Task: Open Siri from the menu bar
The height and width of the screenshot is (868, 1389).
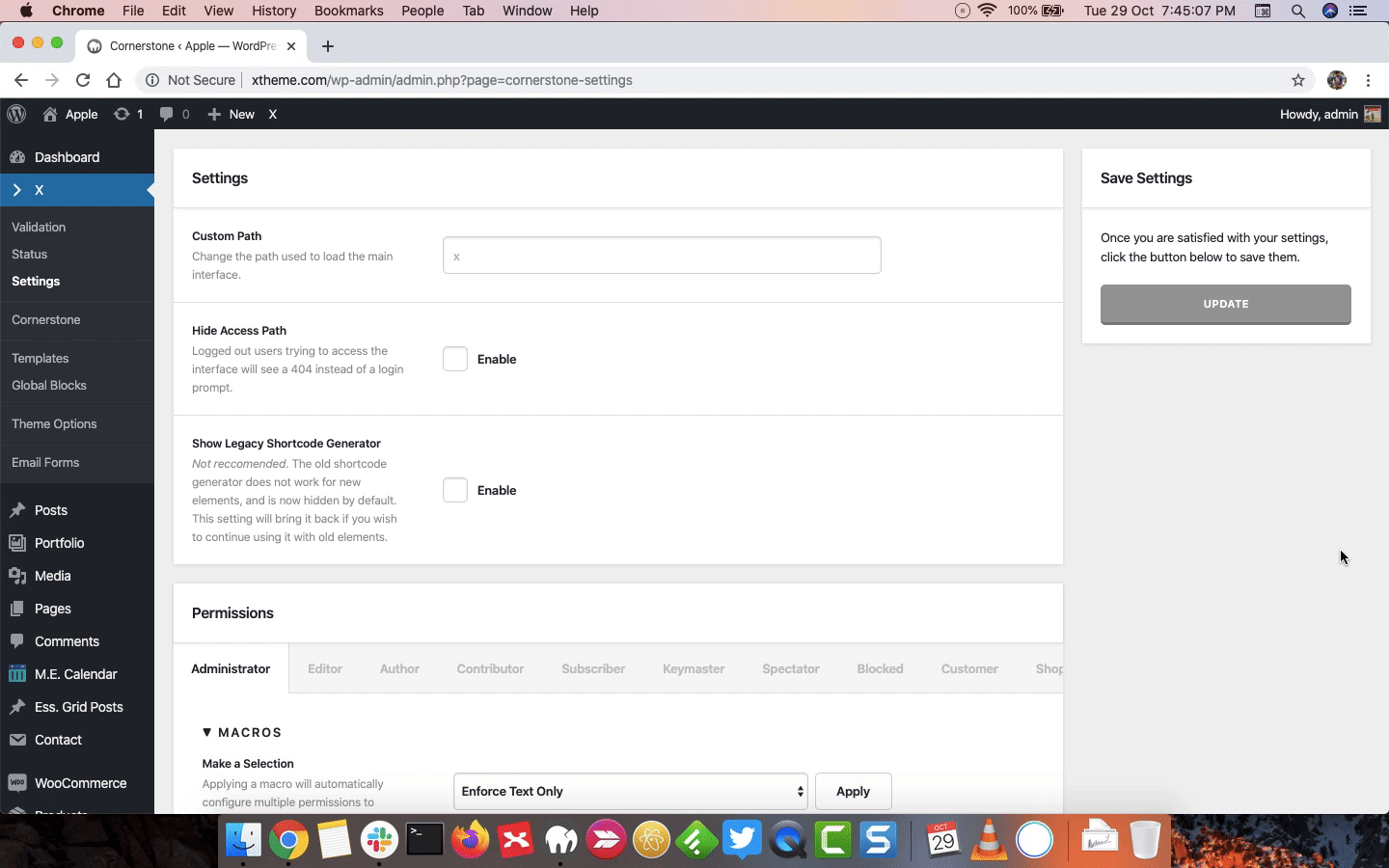Action: click(x=1330, y=11)
